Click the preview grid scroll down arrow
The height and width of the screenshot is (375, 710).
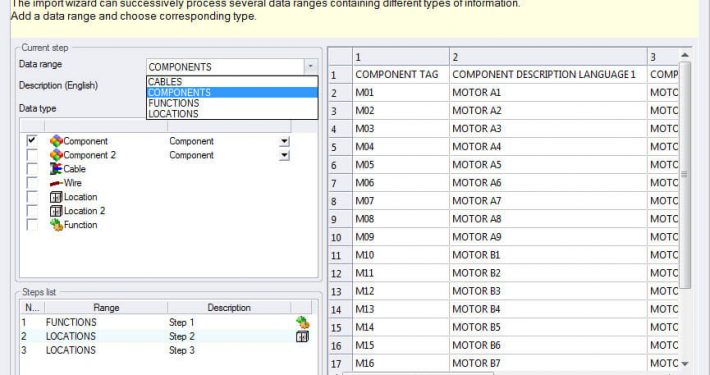pos(685,364)
